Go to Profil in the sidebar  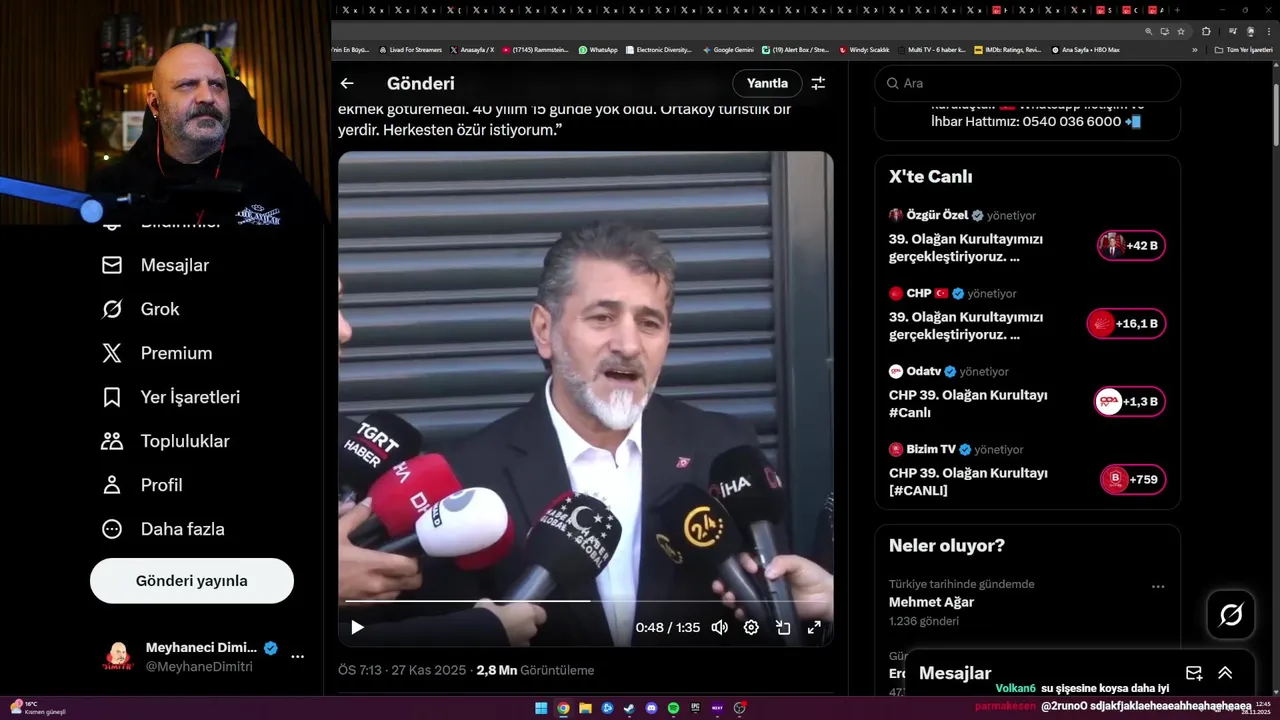(142, 485)
